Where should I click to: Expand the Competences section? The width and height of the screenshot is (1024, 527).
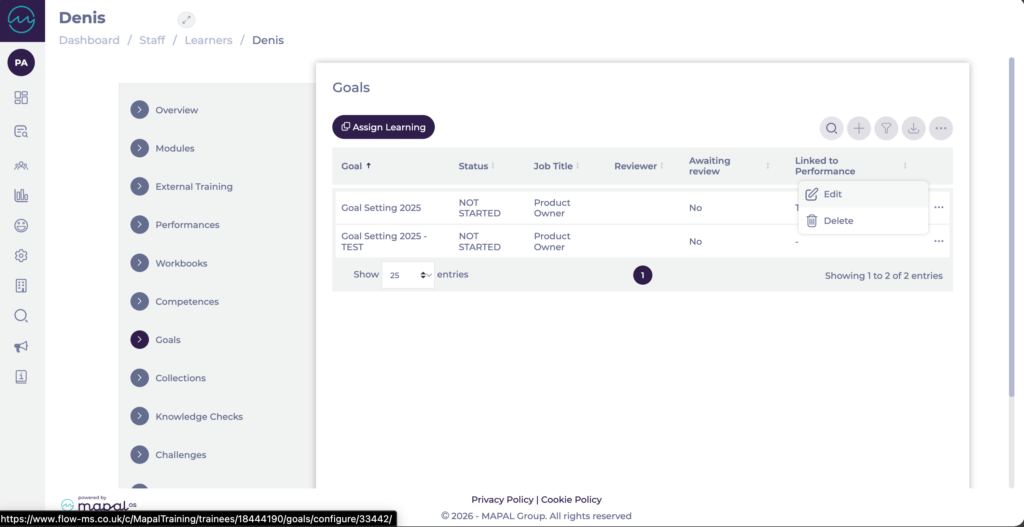click(186, 302)
